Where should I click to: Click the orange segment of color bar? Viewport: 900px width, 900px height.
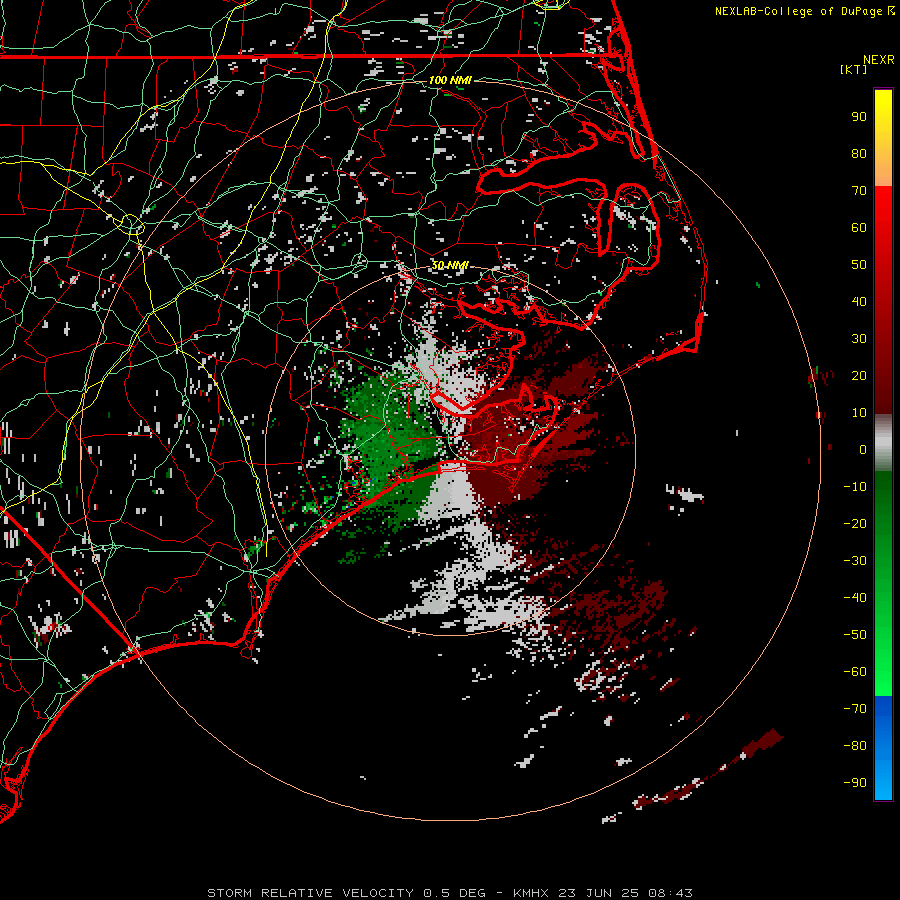883,168
